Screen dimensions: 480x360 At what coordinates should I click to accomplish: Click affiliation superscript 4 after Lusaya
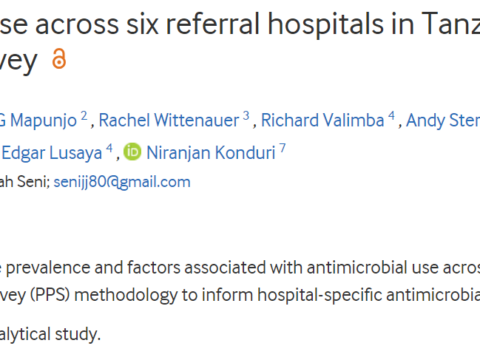(109, 148)
